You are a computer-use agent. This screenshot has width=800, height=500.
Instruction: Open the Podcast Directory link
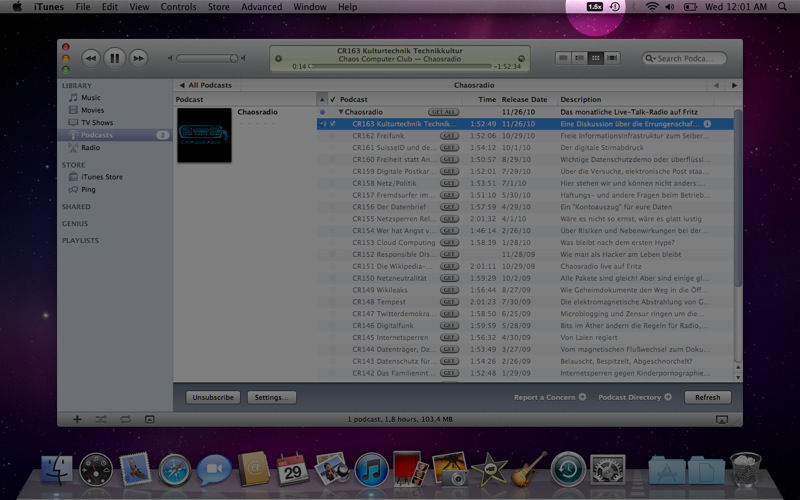[635, 397]
